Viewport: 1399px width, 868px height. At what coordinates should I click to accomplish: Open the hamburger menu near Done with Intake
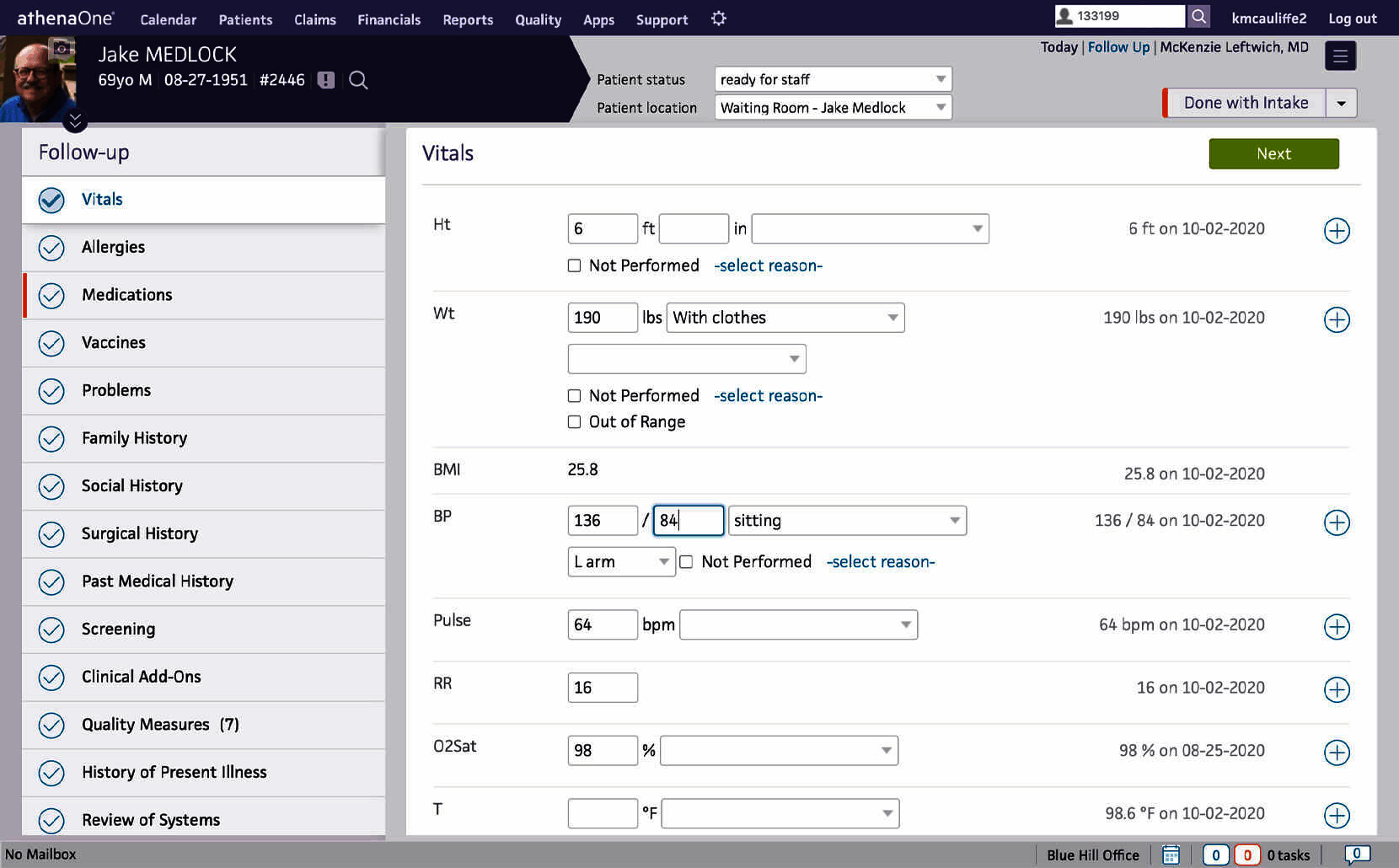click(1340, 56)
